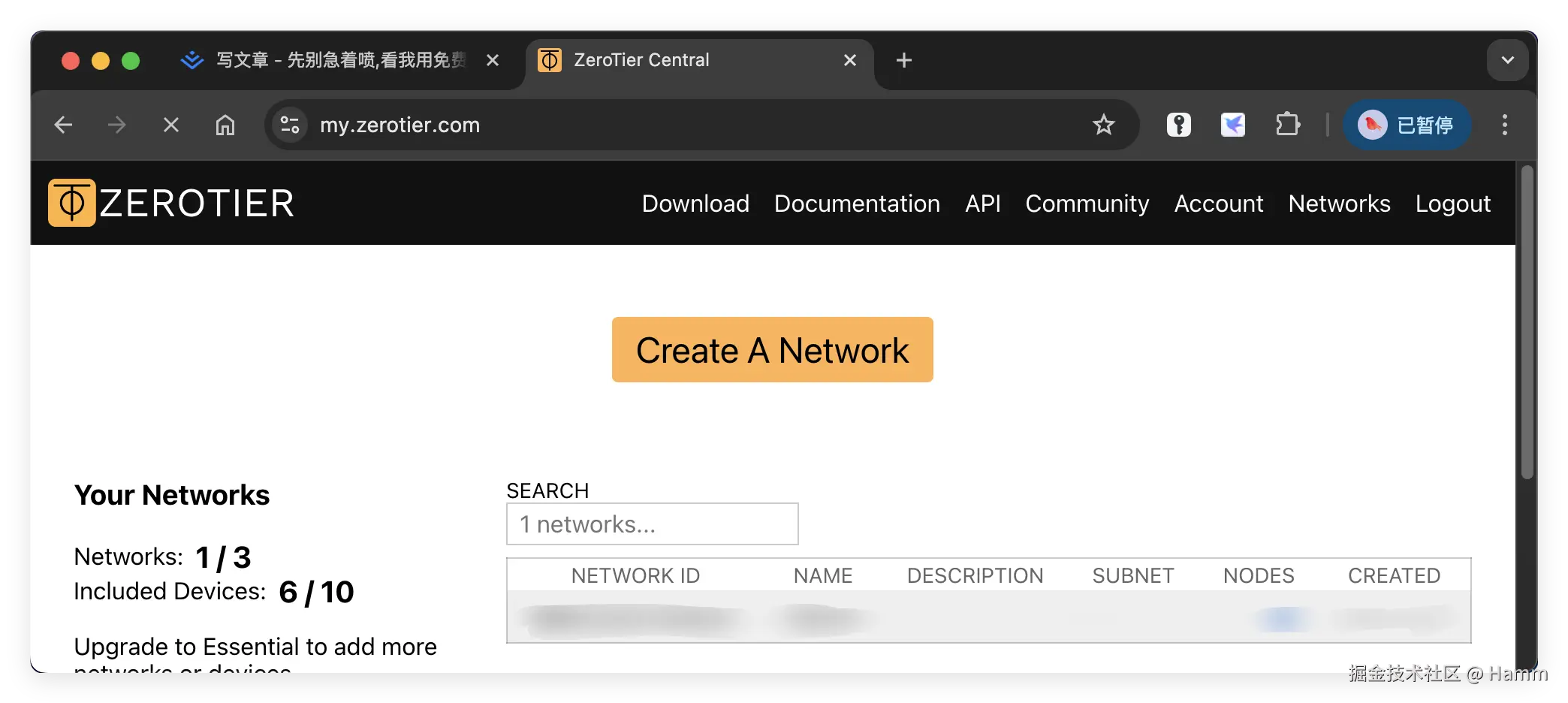
Task: Log out of ZeroTier
Action: [x=1453, y=204]
